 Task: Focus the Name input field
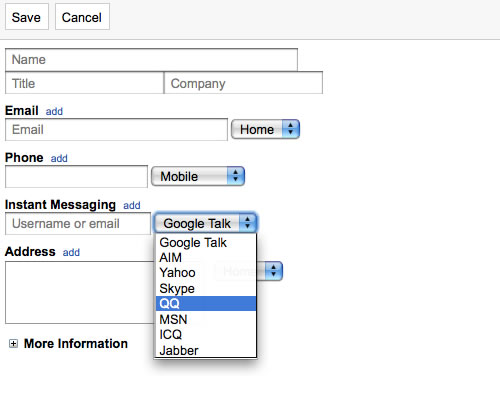(151, 60)
